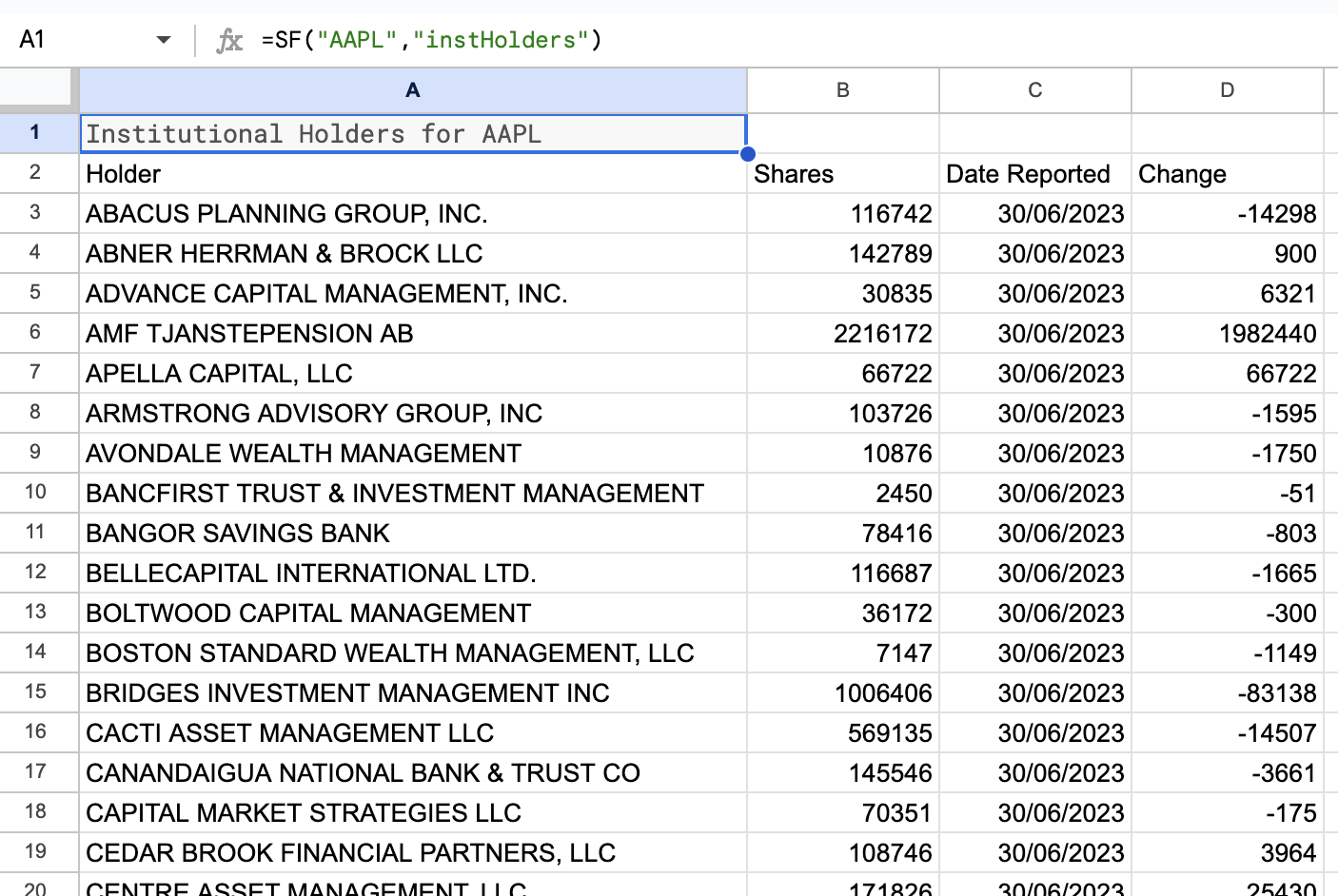This screenshot has width=1338, height=896.
Task: Click cell 'AMF TJANSTEPENSION AB'
Action: (x=413, y=334)
